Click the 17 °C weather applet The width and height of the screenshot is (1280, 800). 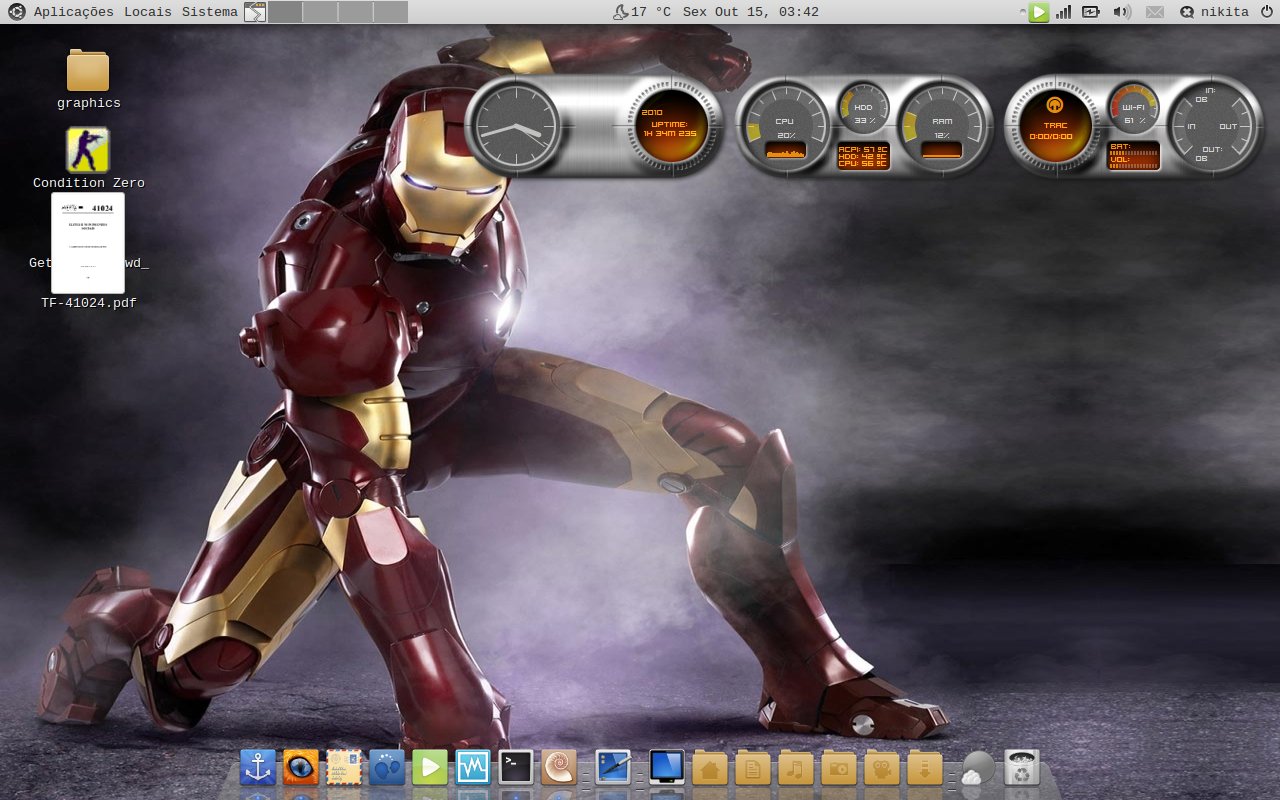[x=641, y=12]
